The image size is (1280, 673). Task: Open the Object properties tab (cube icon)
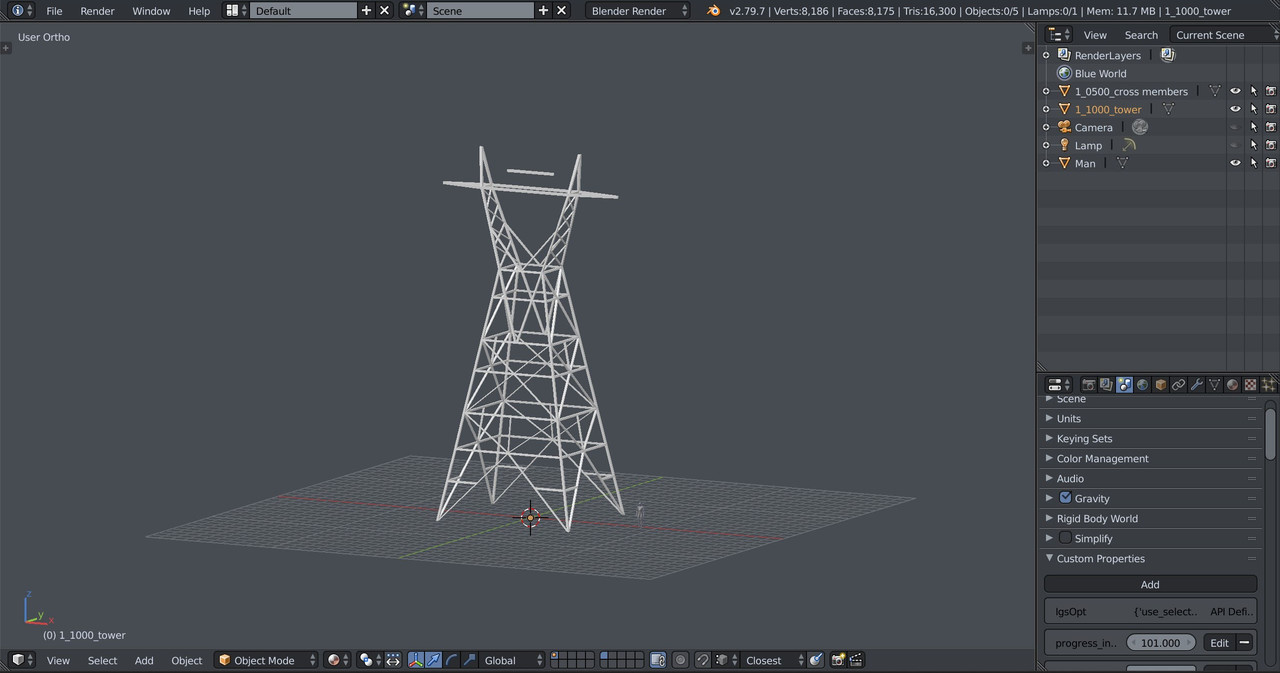point(1160,385)
